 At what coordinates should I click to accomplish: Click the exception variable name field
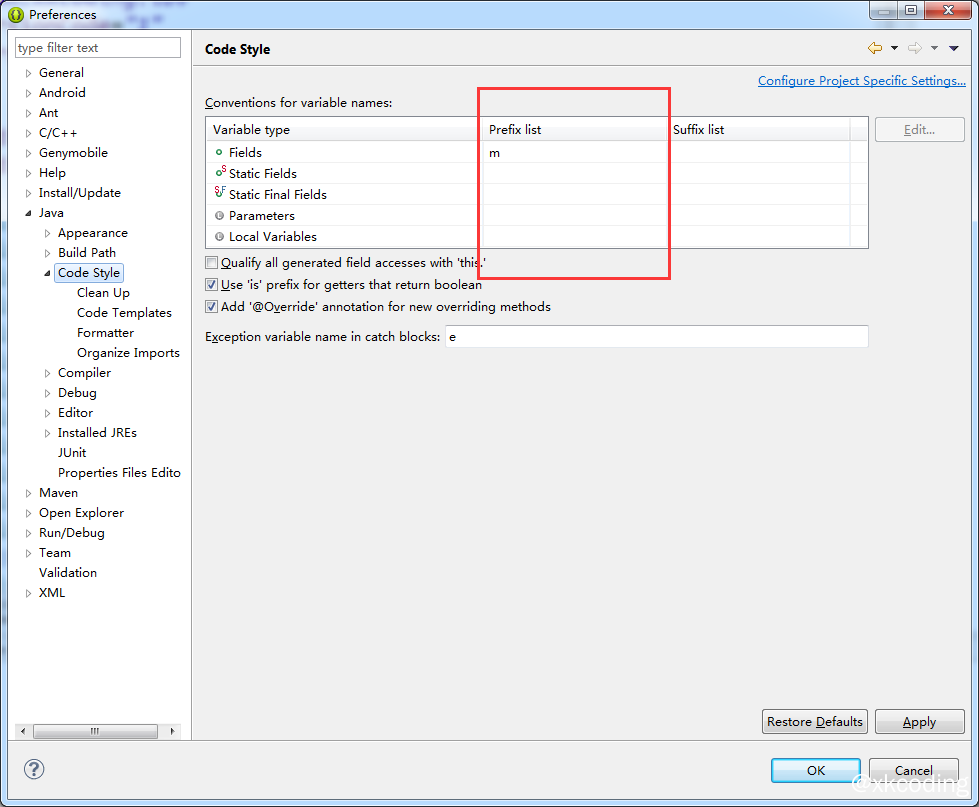[656, 337]
